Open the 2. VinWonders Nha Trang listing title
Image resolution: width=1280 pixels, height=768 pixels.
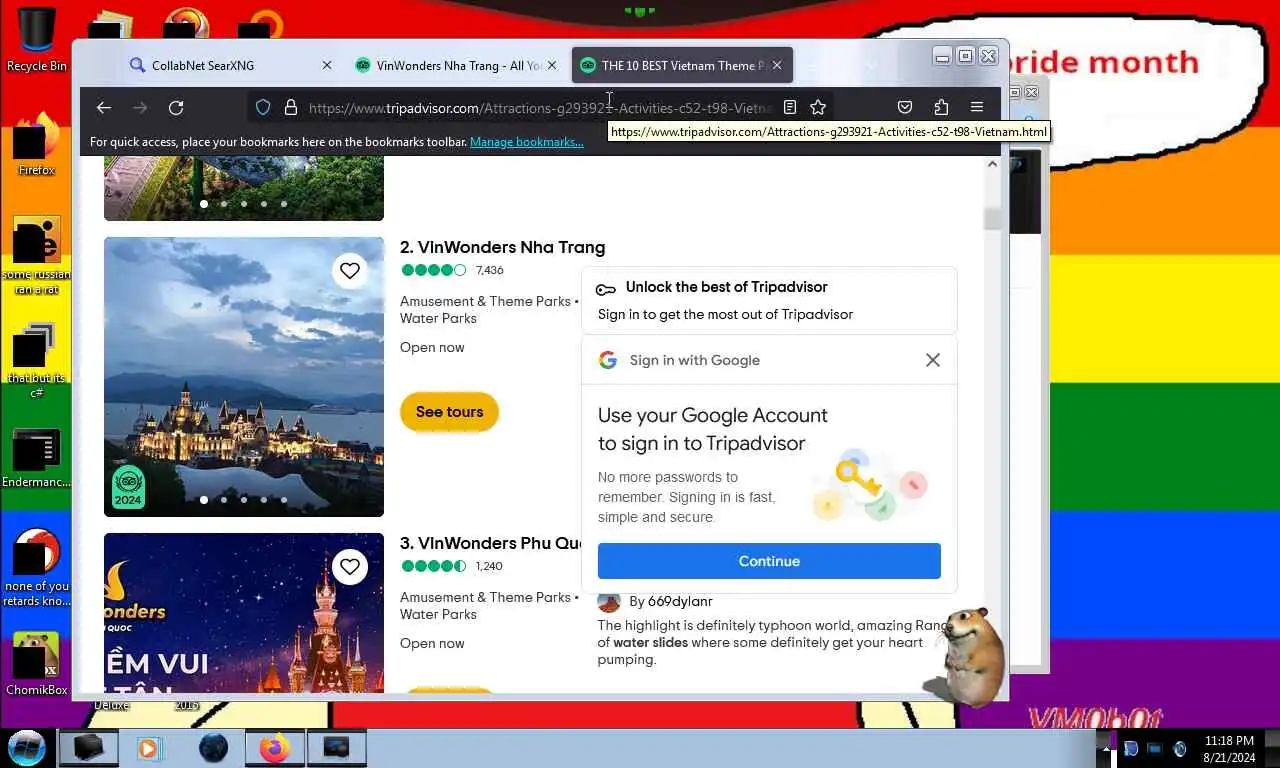point(502,247)
